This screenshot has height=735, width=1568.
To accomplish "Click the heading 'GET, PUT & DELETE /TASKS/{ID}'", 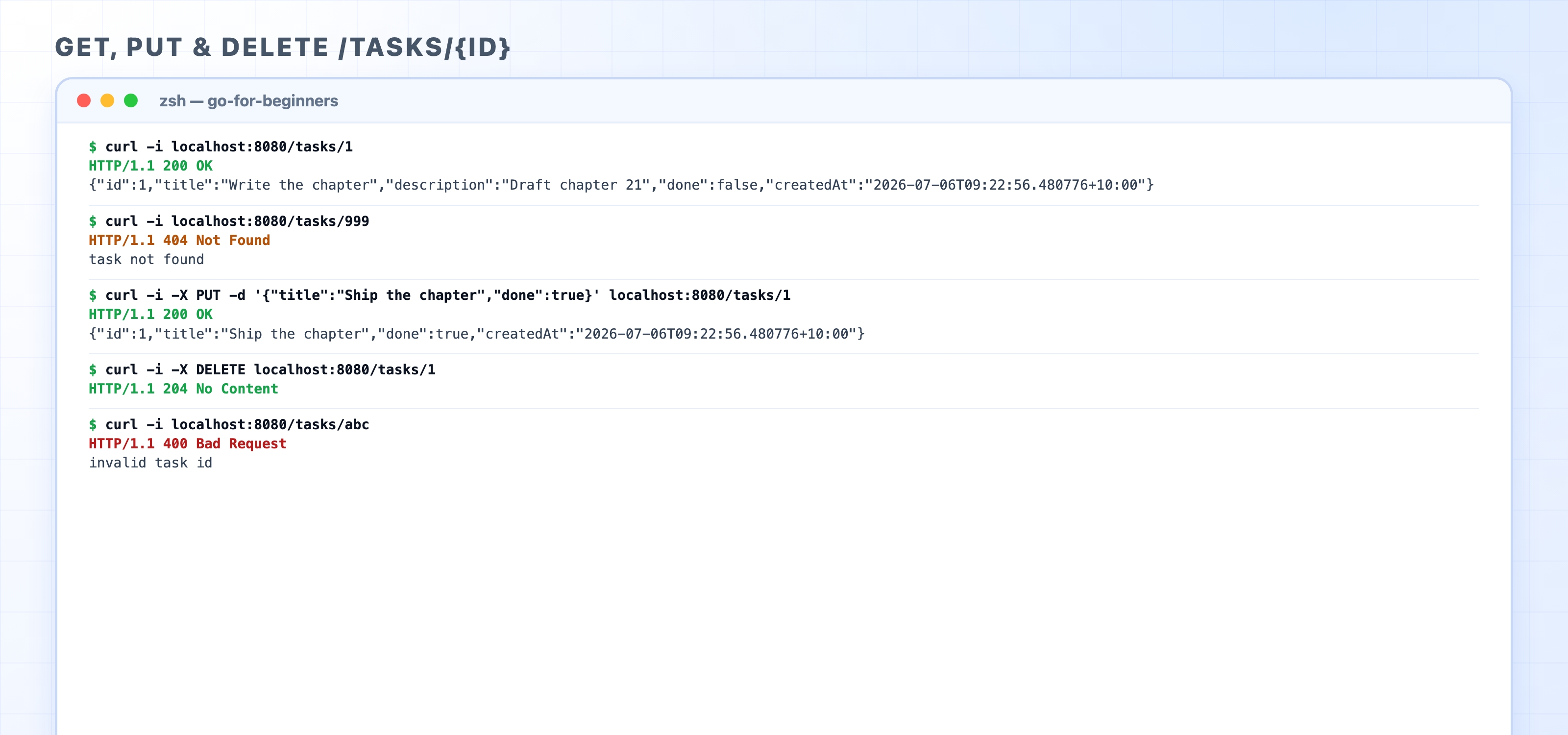I will (x=282, y=48).
